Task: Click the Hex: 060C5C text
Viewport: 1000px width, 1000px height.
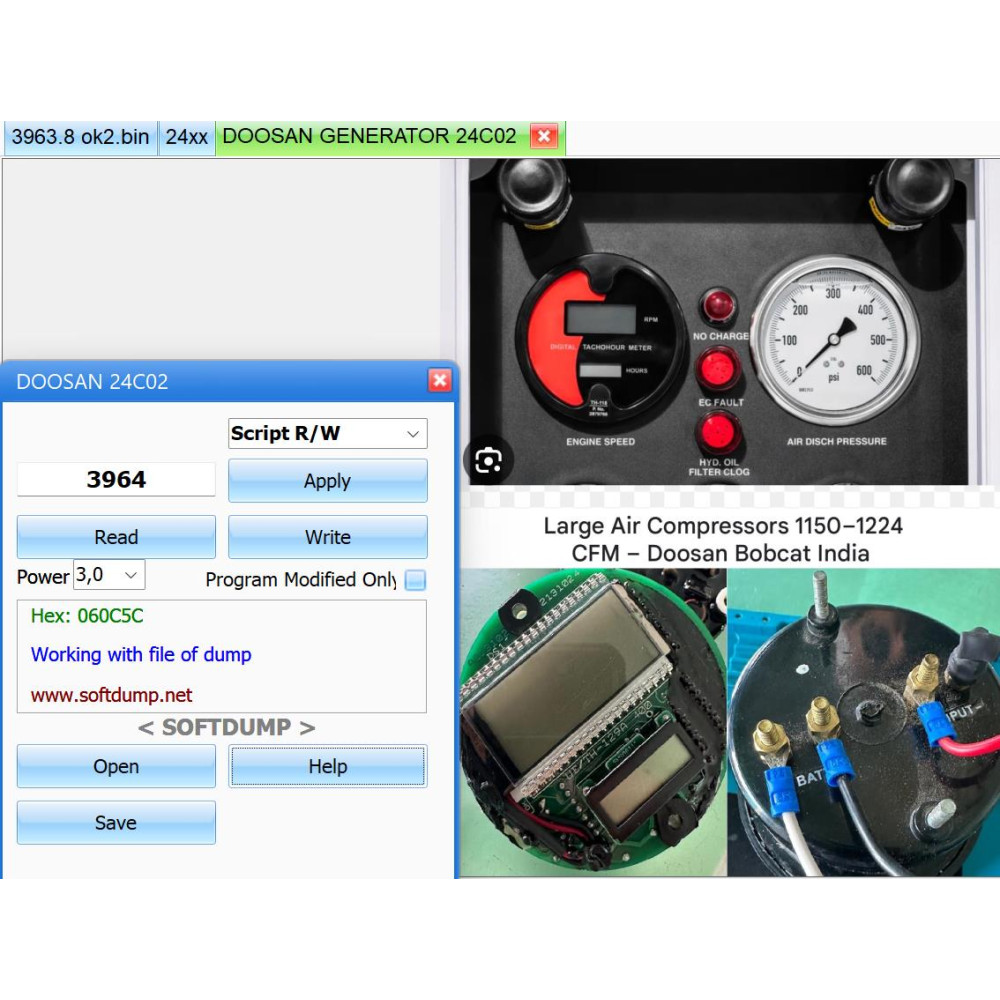Action: tap(87, 615)
